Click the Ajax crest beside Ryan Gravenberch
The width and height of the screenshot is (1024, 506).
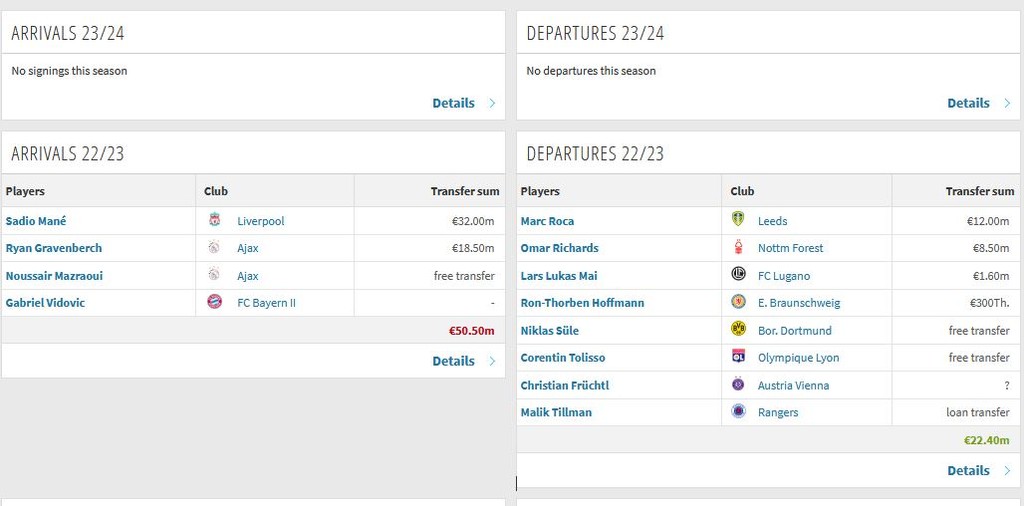pyautogui.click(x=214, y=248)
